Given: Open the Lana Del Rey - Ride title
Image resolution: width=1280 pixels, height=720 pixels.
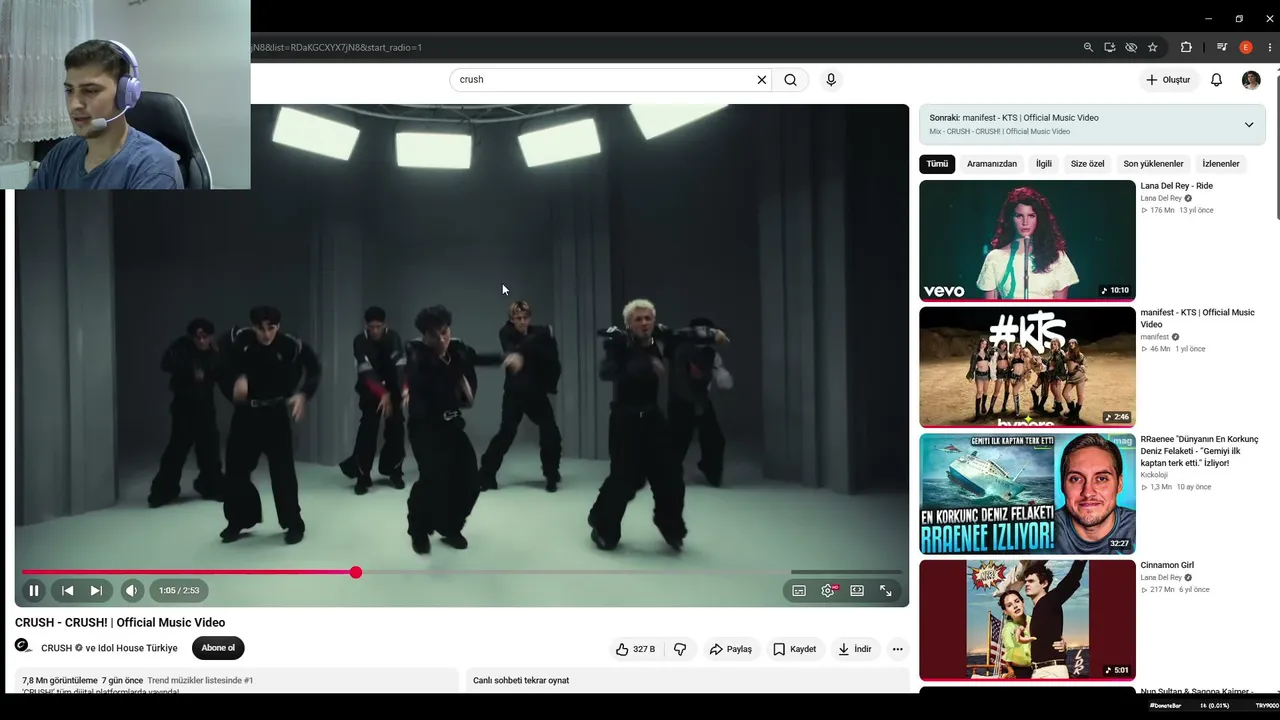Looking at the screenshot, I should coord(1176,186).
